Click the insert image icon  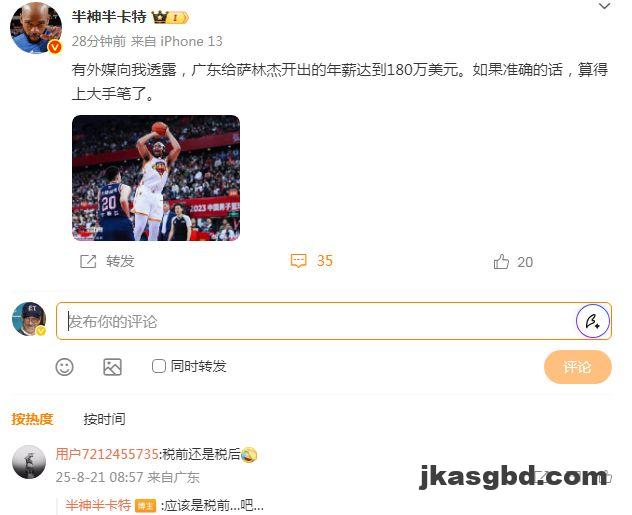click(112, 367)
